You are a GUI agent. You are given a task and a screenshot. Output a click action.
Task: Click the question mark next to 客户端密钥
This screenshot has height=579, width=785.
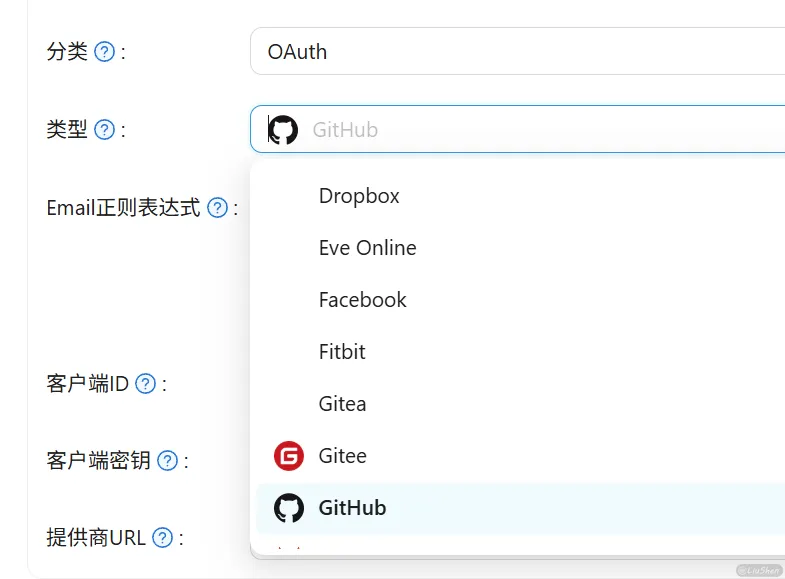point(168,461)
